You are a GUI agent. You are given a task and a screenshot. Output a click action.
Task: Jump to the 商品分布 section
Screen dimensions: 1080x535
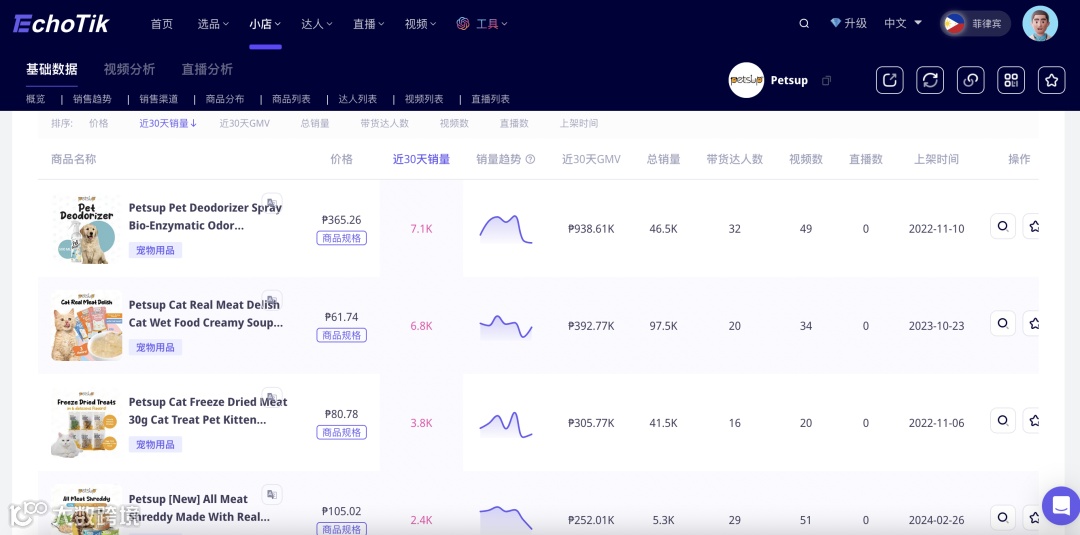click(x=225, y=99)
